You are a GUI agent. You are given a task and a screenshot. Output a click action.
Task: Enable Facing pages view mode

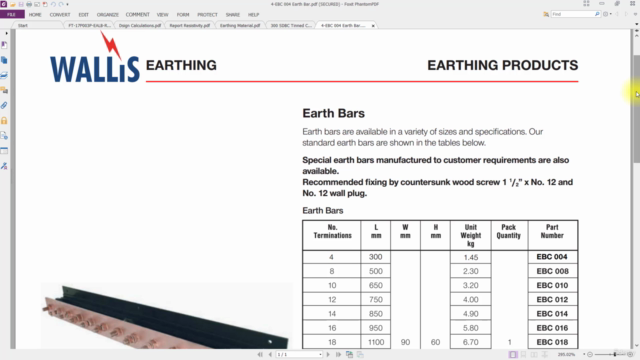(x=534, y=355)
